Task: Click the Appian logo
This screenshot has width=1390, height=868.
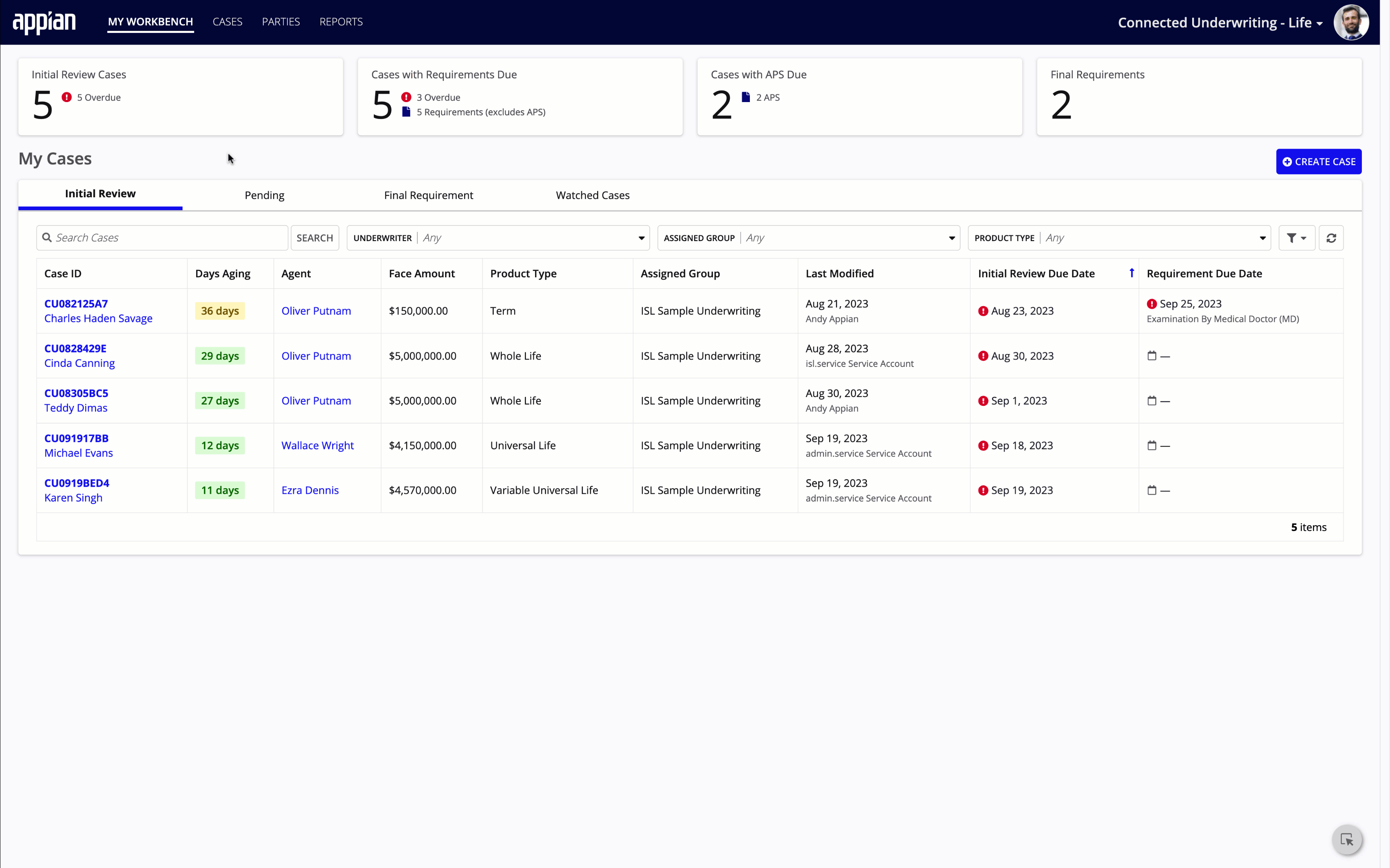Action: pyautogui.click(x=44, y=23)
